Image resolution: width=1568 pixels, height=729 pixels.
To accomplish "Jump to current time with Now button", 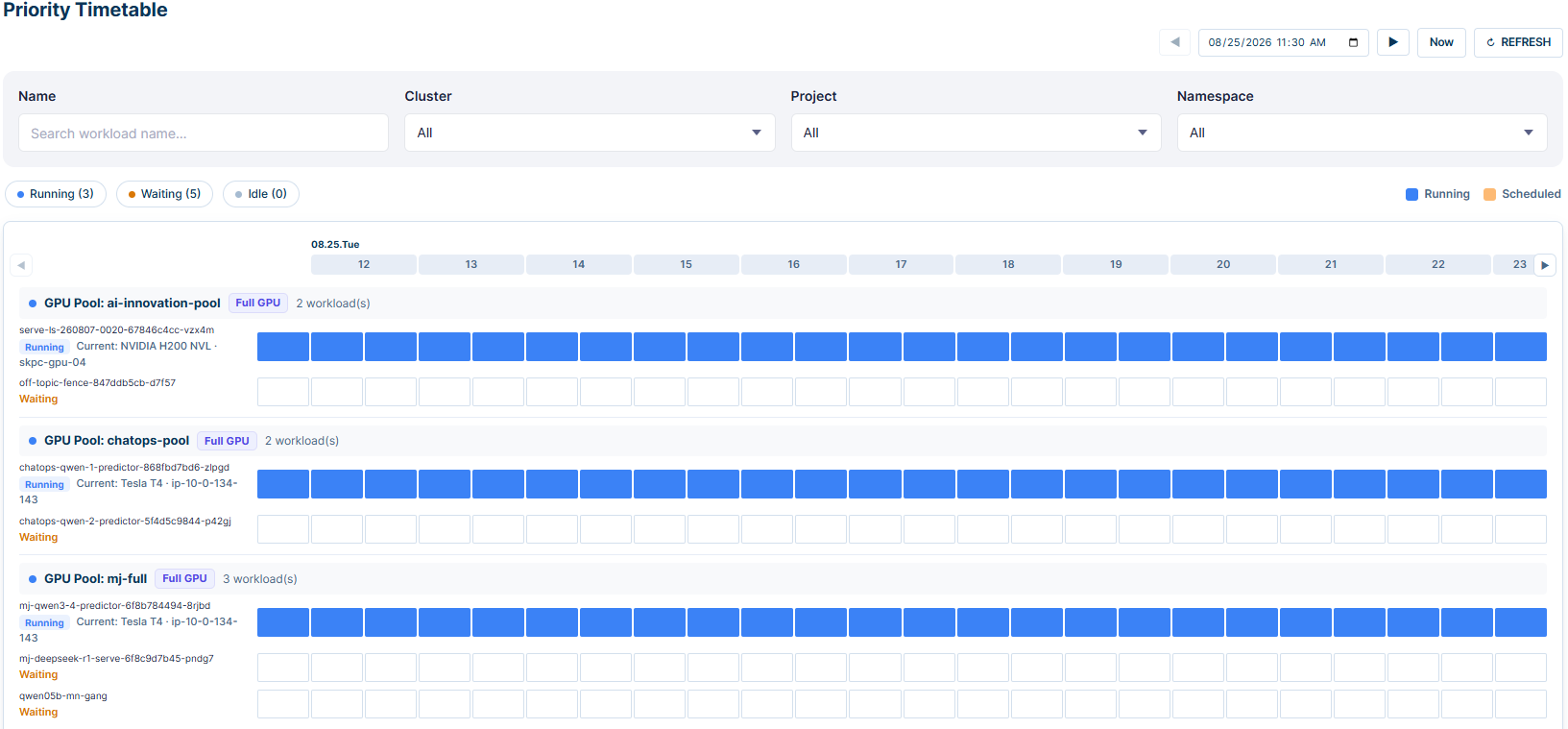I will [x=1441, y=42].
